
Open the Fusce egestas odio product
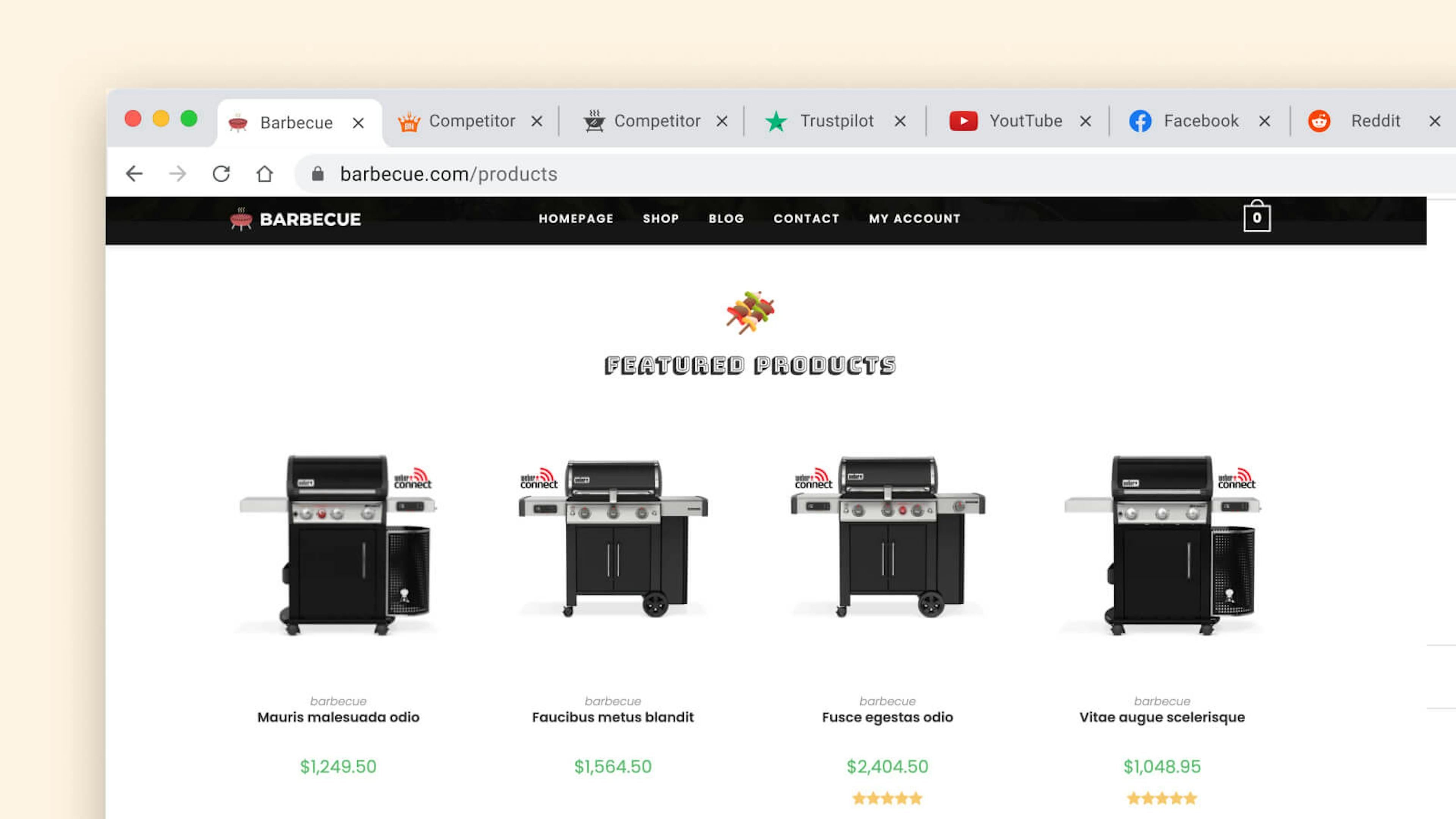point(887,717)
